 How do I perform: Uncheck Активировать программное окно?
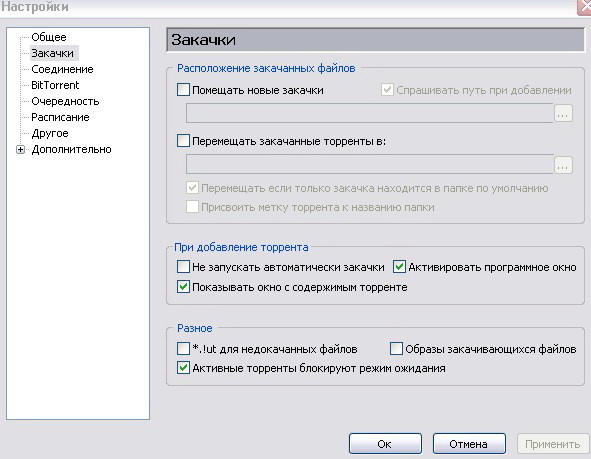(x=399, y=266)
